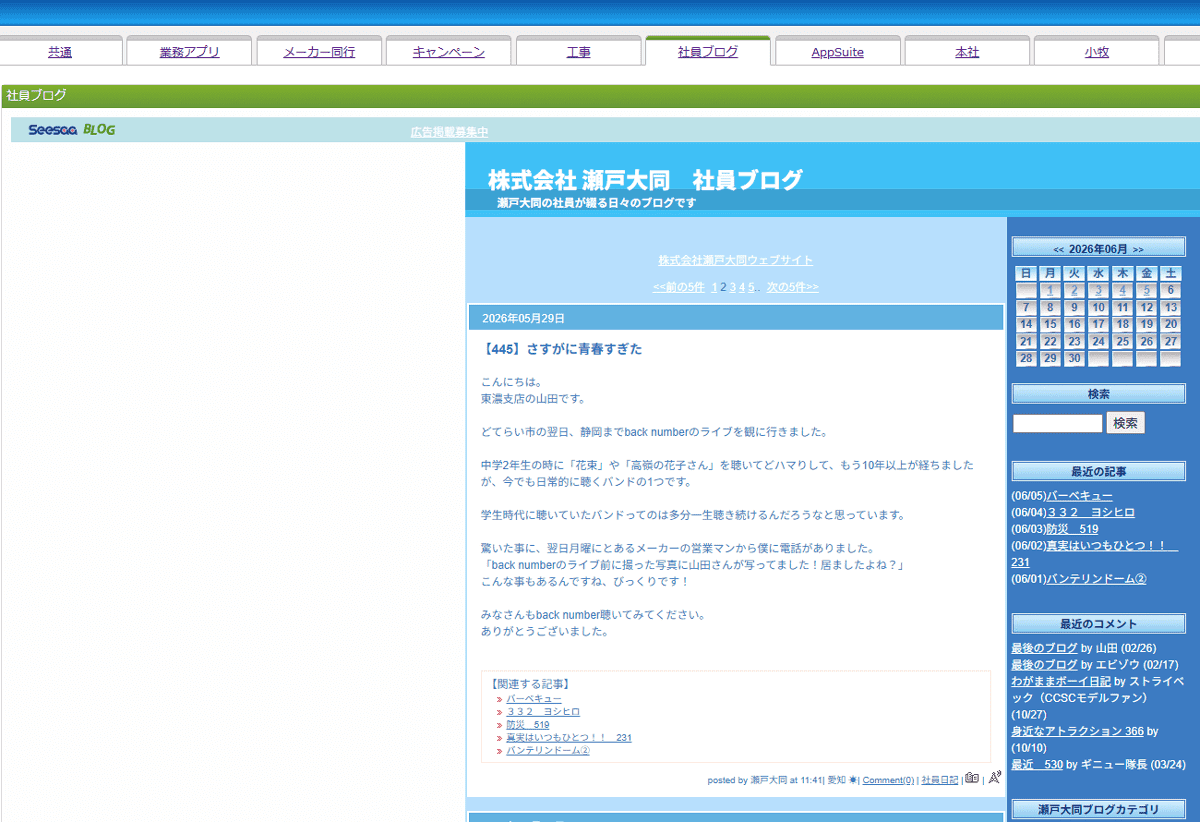
Task: Open 身近なアトラクション 366 comment link
Action: point(1077,731)
